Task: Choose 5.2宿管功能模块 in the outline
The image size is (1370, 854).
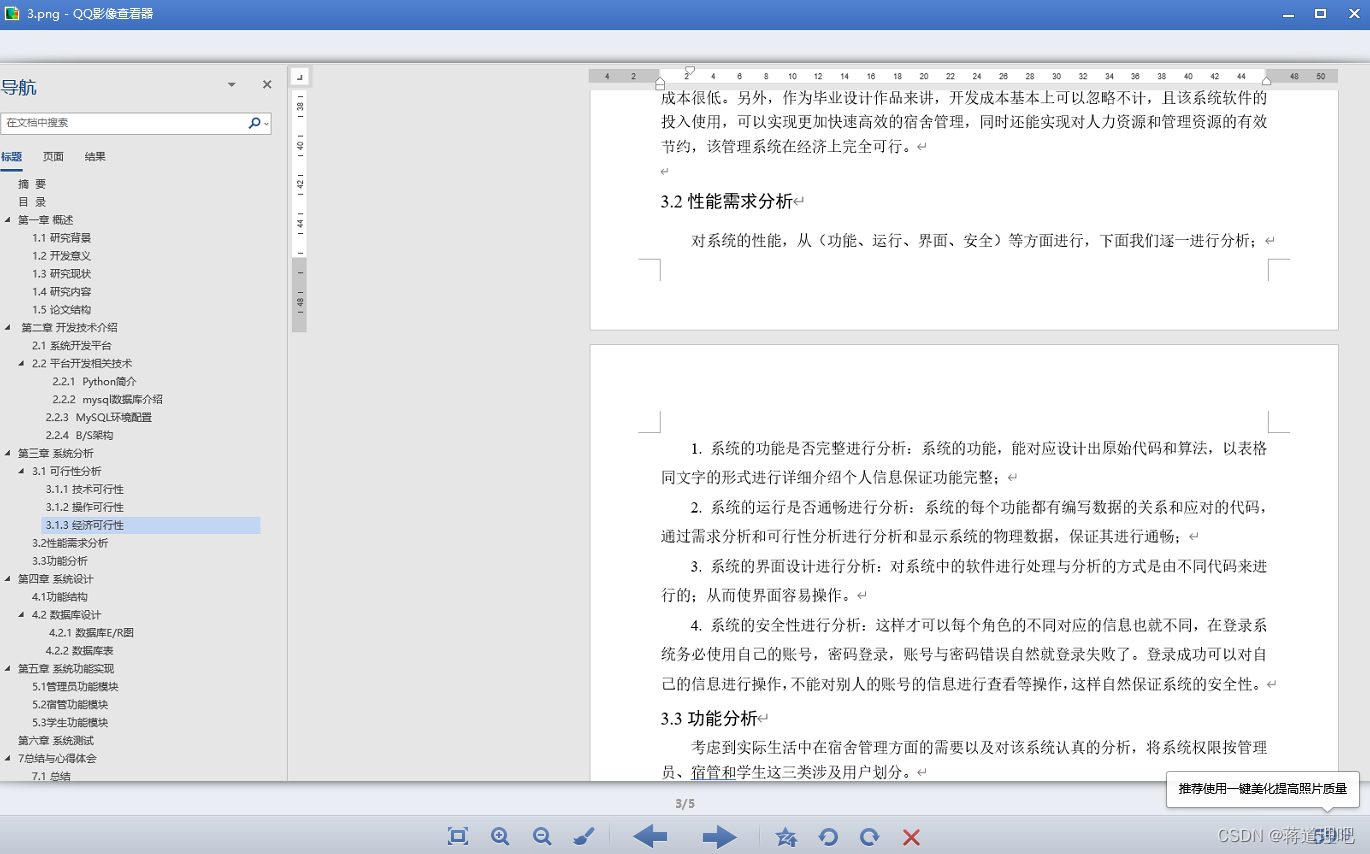Action: click(x=70, y=705)
